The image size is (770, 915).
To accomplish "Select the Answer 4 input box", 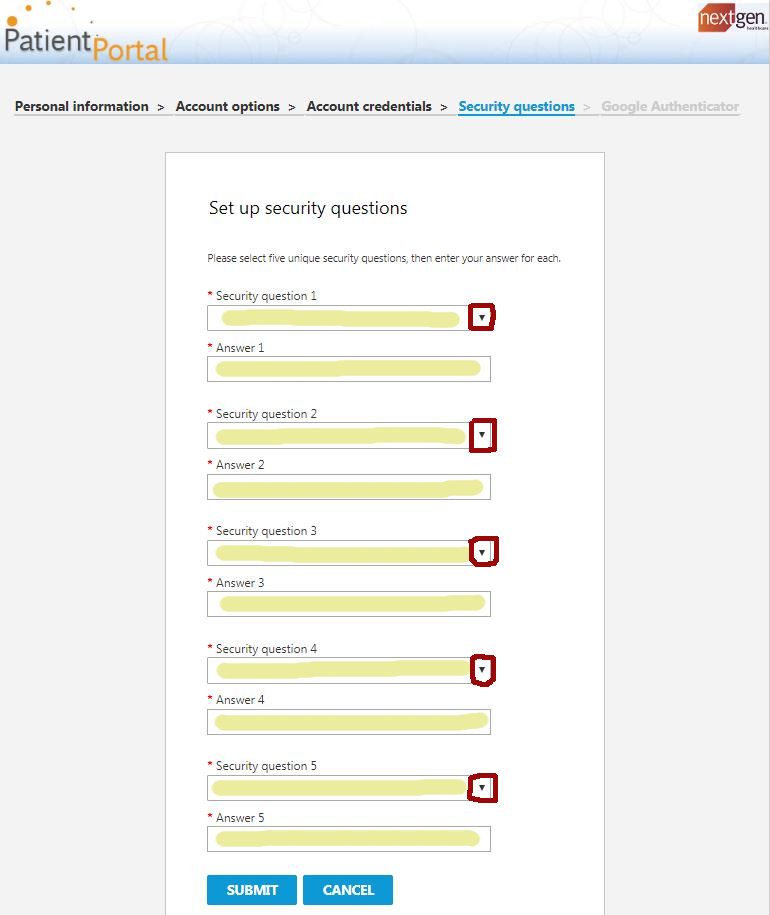I will click(348, 721).
